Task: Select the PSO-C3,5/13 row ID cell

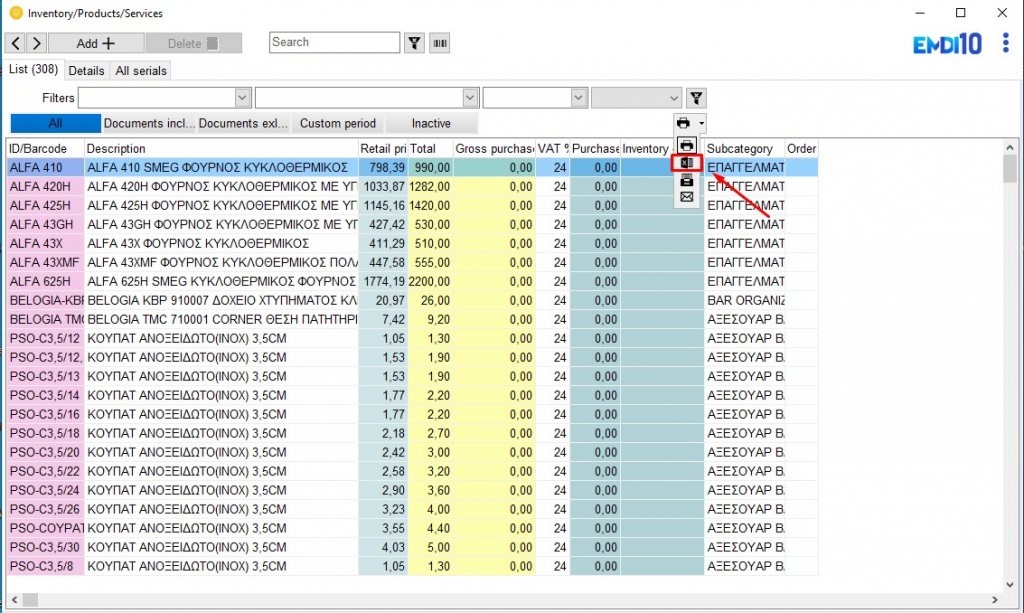Action: coord(45,376)
